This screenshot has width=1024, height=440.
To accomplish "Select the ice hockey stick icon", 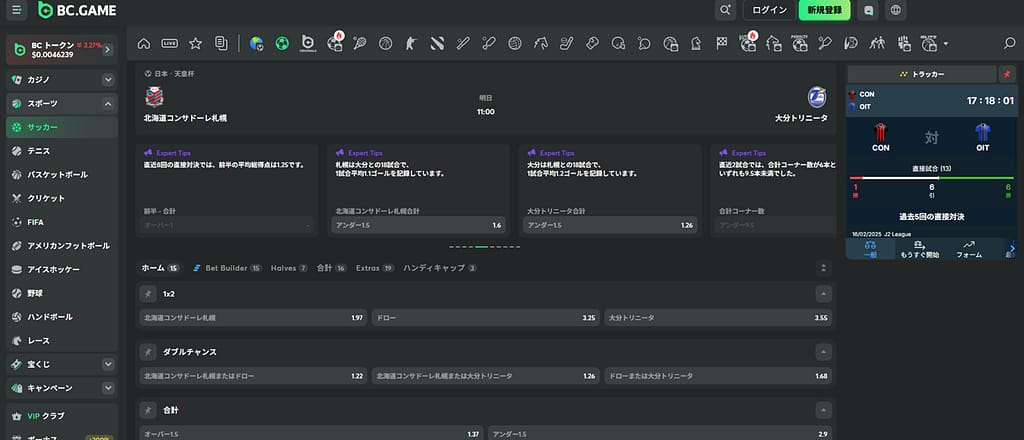I will tap(566, 44).
